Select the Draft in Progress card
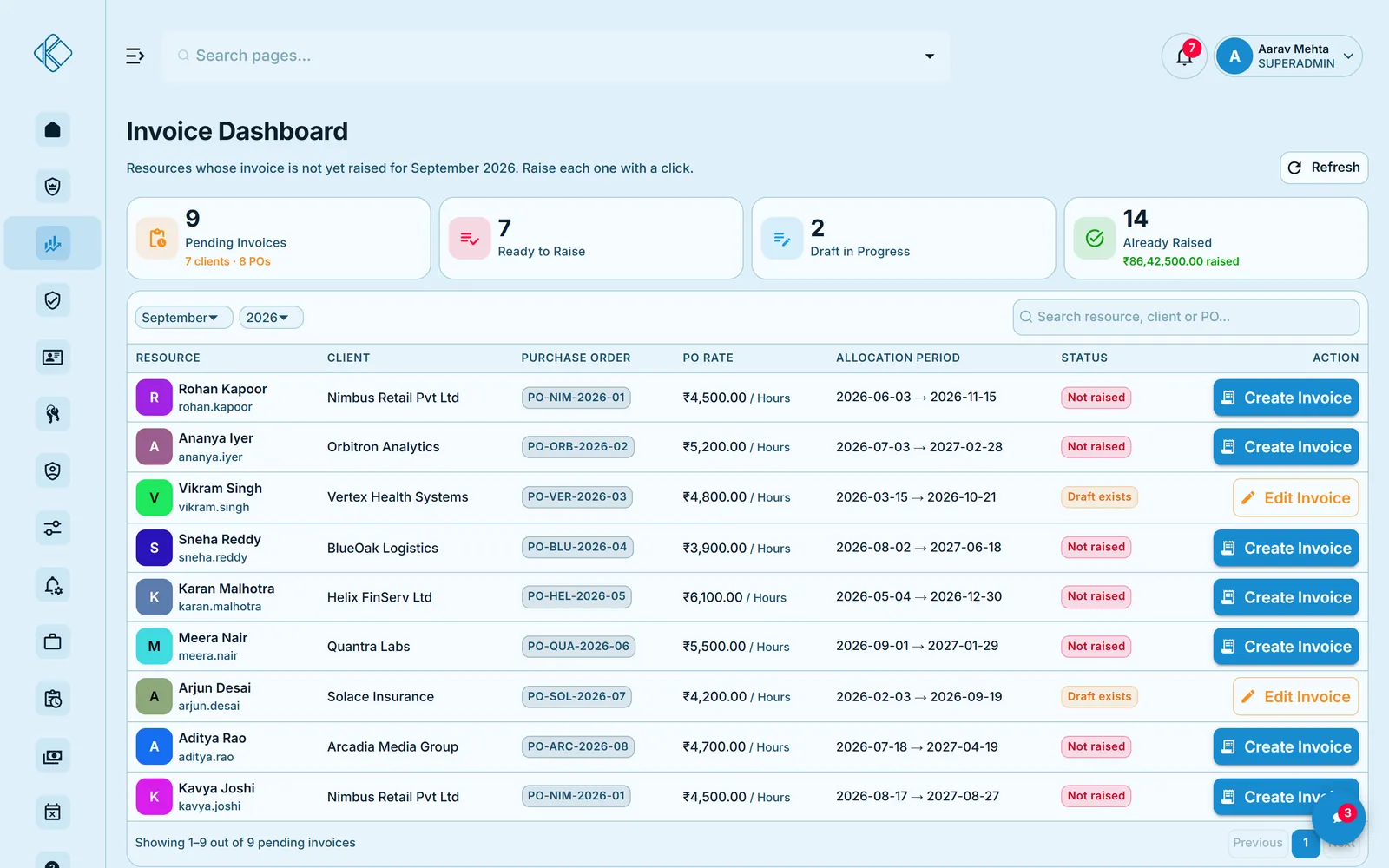1389x868 pixels. pyautogui.click(x=904, y=239)
